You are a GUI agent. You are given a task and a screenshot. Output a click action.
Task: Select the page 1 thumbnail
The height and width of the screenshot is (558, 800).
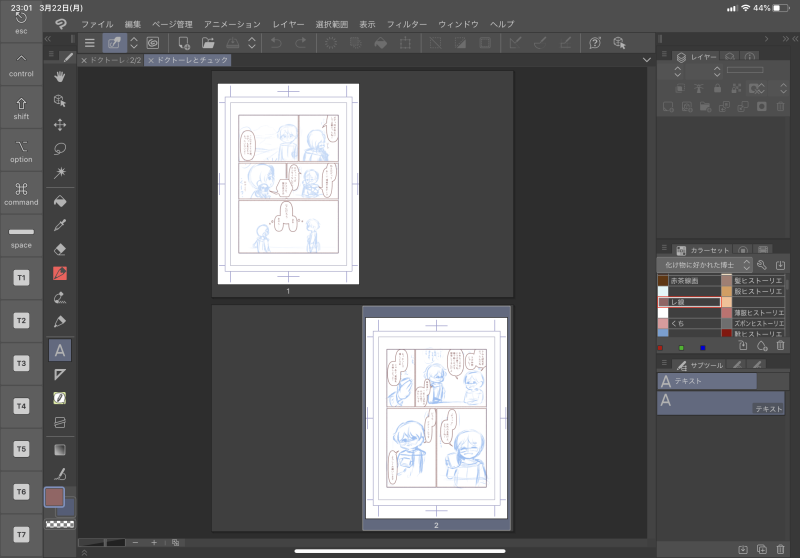point(288,184)
